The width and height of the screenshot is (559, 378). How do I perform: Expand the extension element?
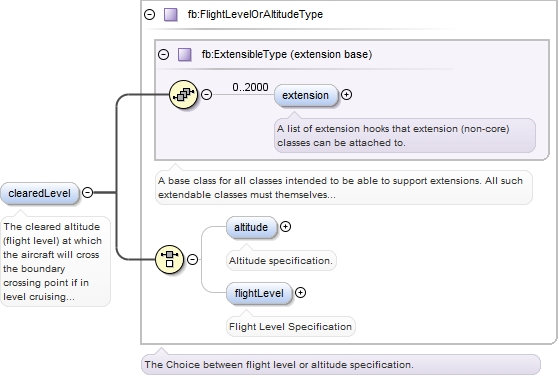coord(347,94)
